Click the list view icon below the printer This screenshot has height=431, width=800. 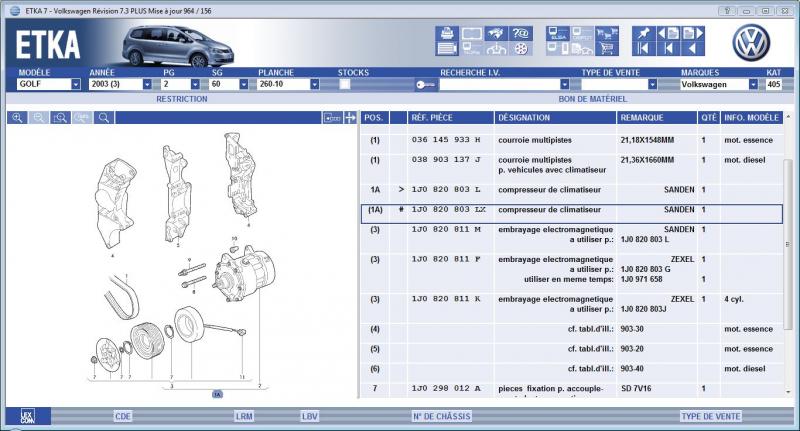coord(447,49)
